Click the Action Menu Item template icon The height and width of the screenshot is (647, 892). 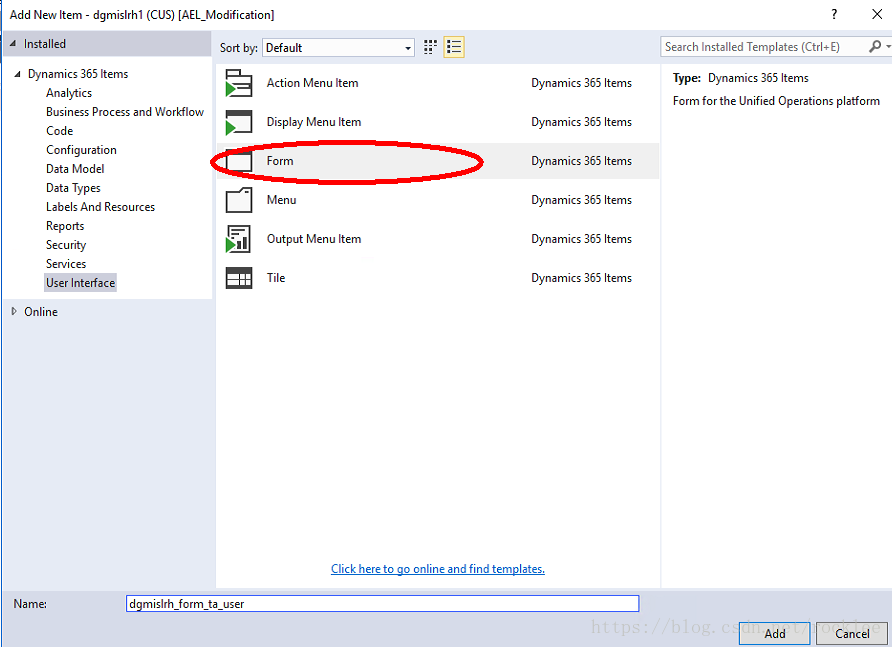coord(238,83)
